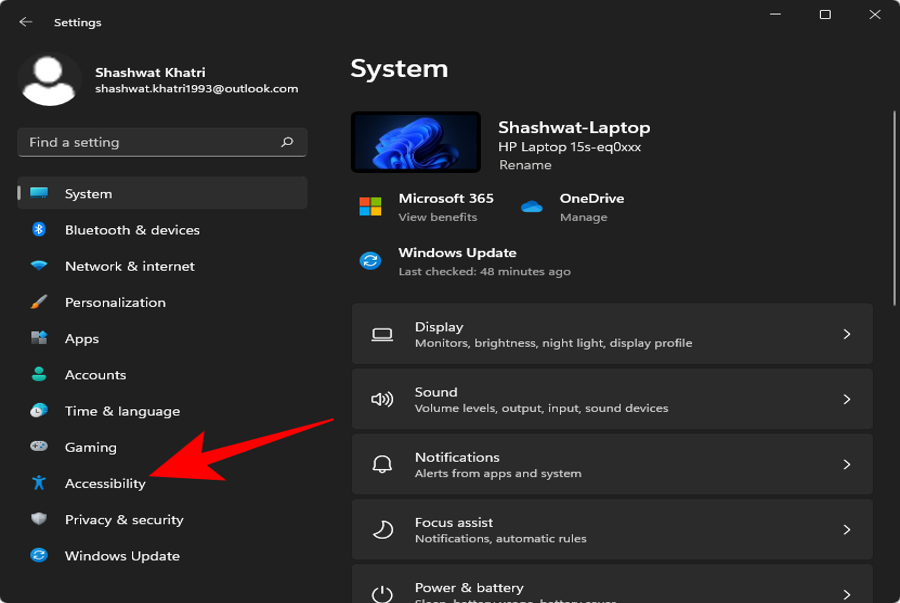Click the Apps icon in sidebar

pyautogui.click(x=39, y=338)
